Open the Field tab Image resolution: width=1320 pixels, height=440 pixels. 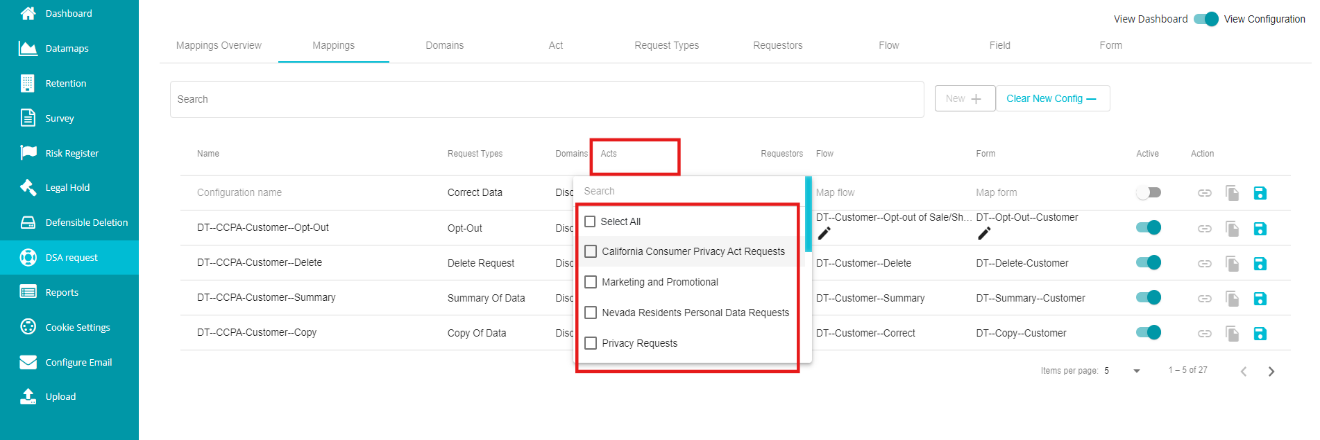click(1000, 46)
